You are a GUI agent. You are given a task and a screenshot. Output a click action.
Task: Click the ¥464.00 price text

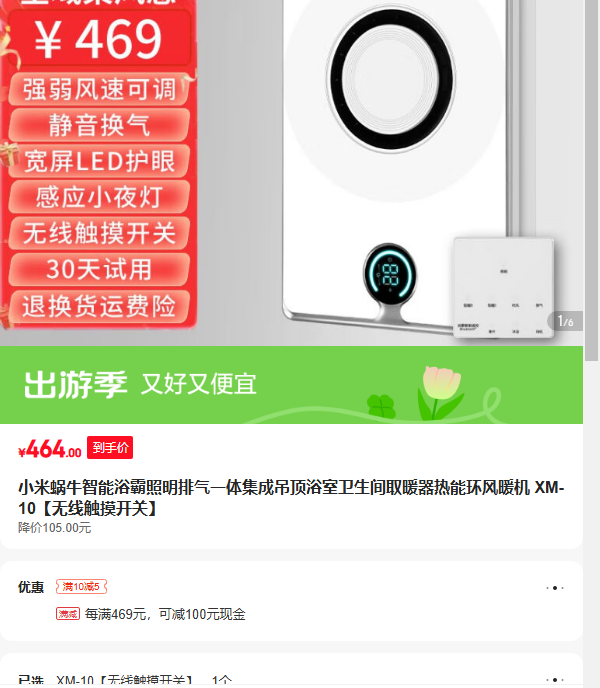click(x=50, y=449)
